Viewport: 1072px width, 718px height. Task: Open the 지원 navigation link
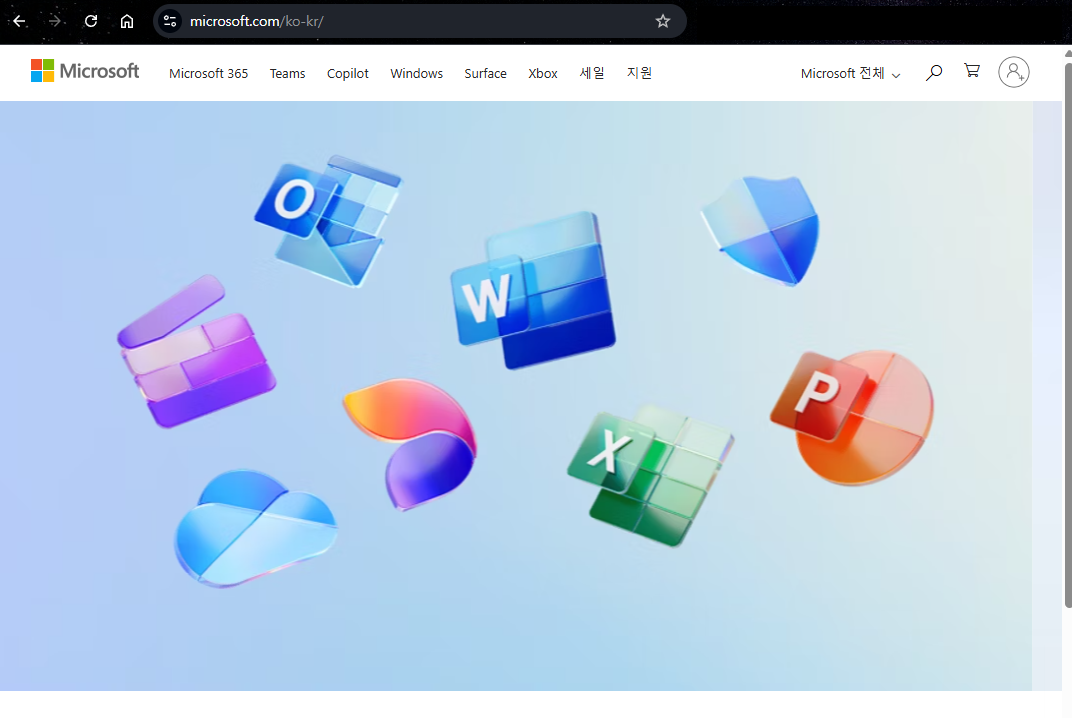639,72
